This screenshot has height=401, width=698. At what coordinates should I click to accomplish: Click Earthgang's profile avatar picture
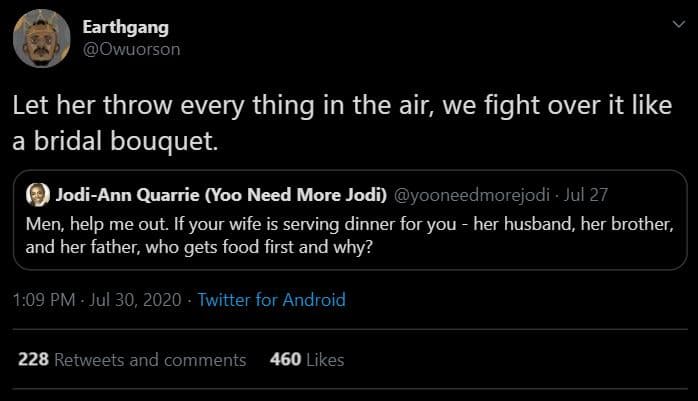coord(41,39)
